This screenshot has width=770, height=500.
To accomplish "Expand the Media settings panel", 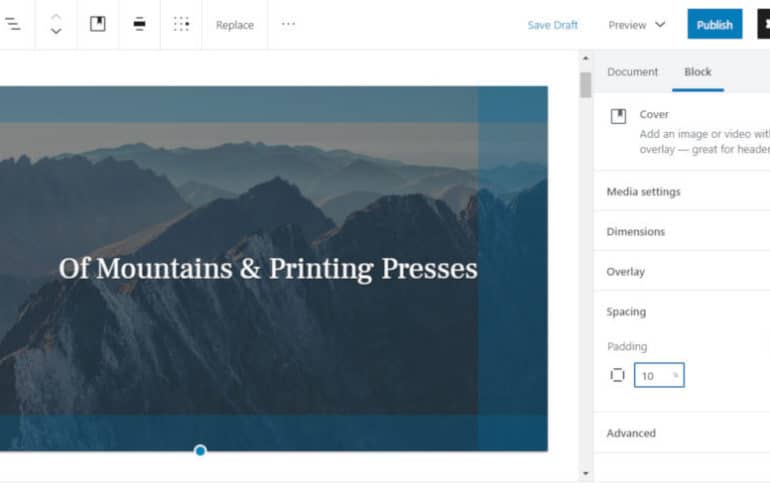I will click(682, 192).
